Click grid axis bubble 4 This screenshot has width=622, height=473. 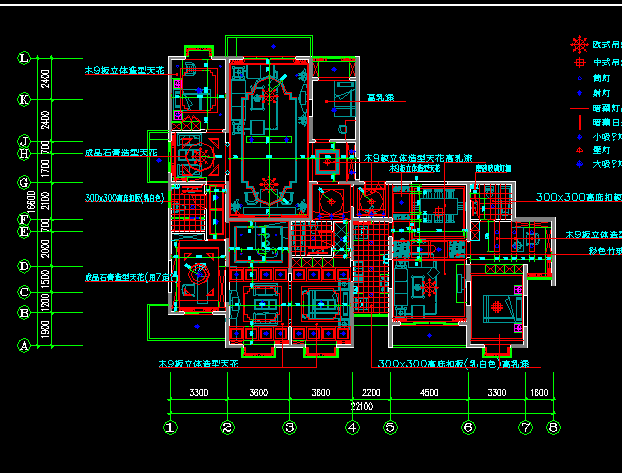pyautogui.click(x=352, y=427)
